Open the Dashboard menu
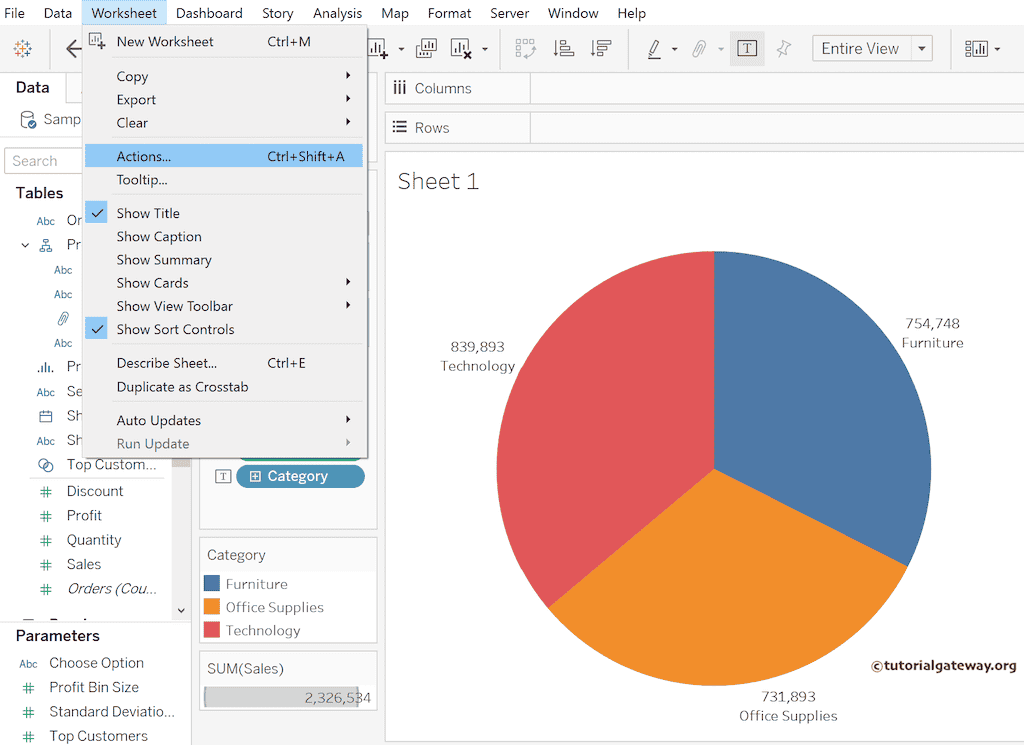This screenshot has height=745, width=1024. pos(209,13)
